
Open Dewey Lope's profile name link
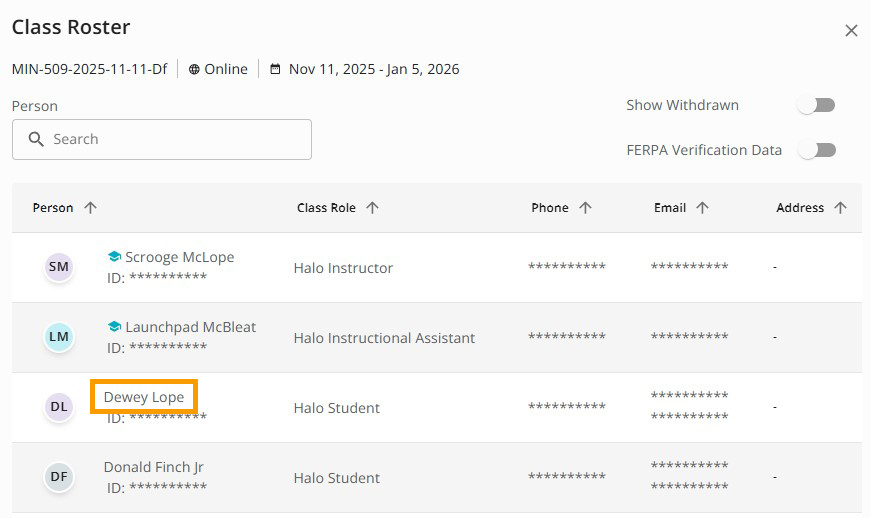pos(144,397)
